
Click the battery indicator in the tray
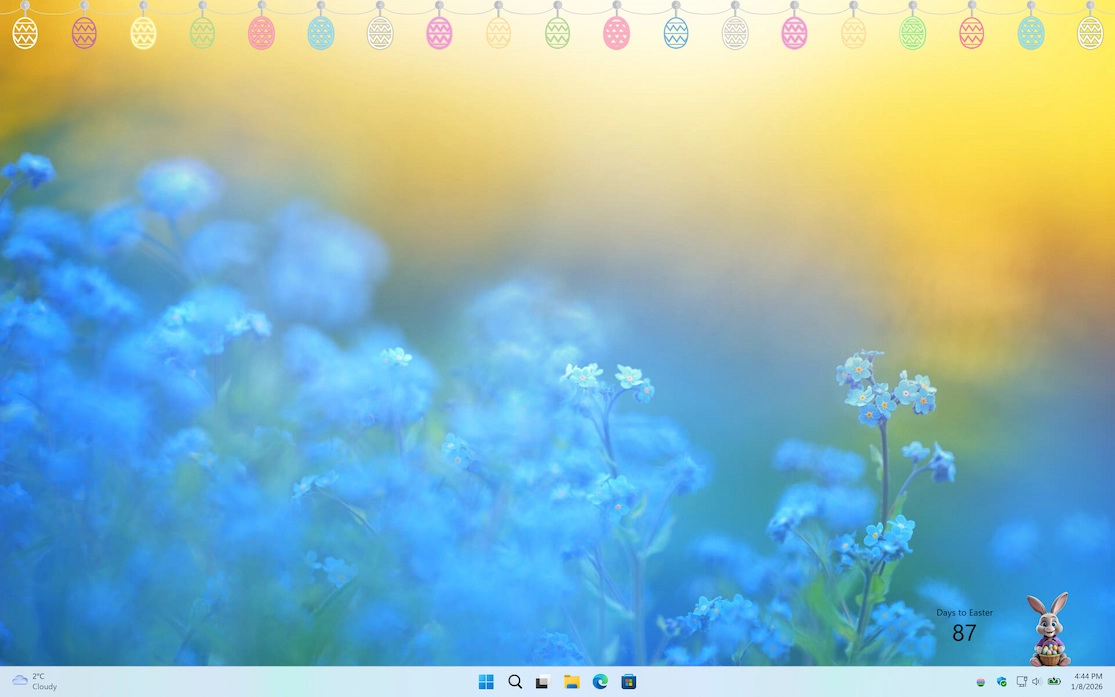(1055, 681)
